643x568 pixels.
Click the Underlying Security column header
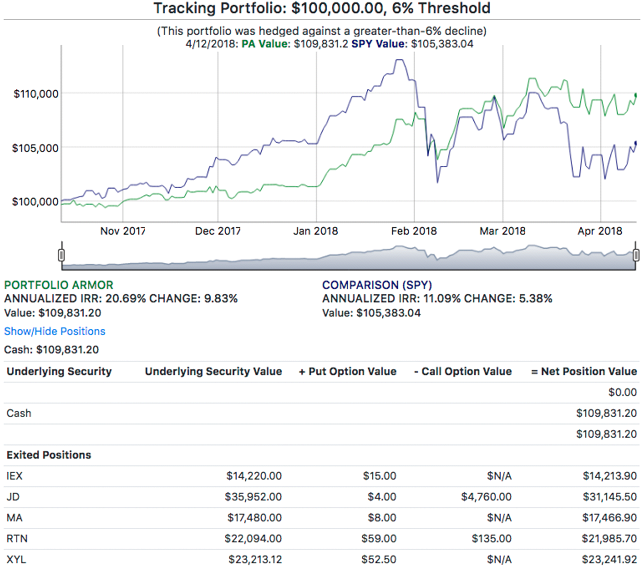59,371
